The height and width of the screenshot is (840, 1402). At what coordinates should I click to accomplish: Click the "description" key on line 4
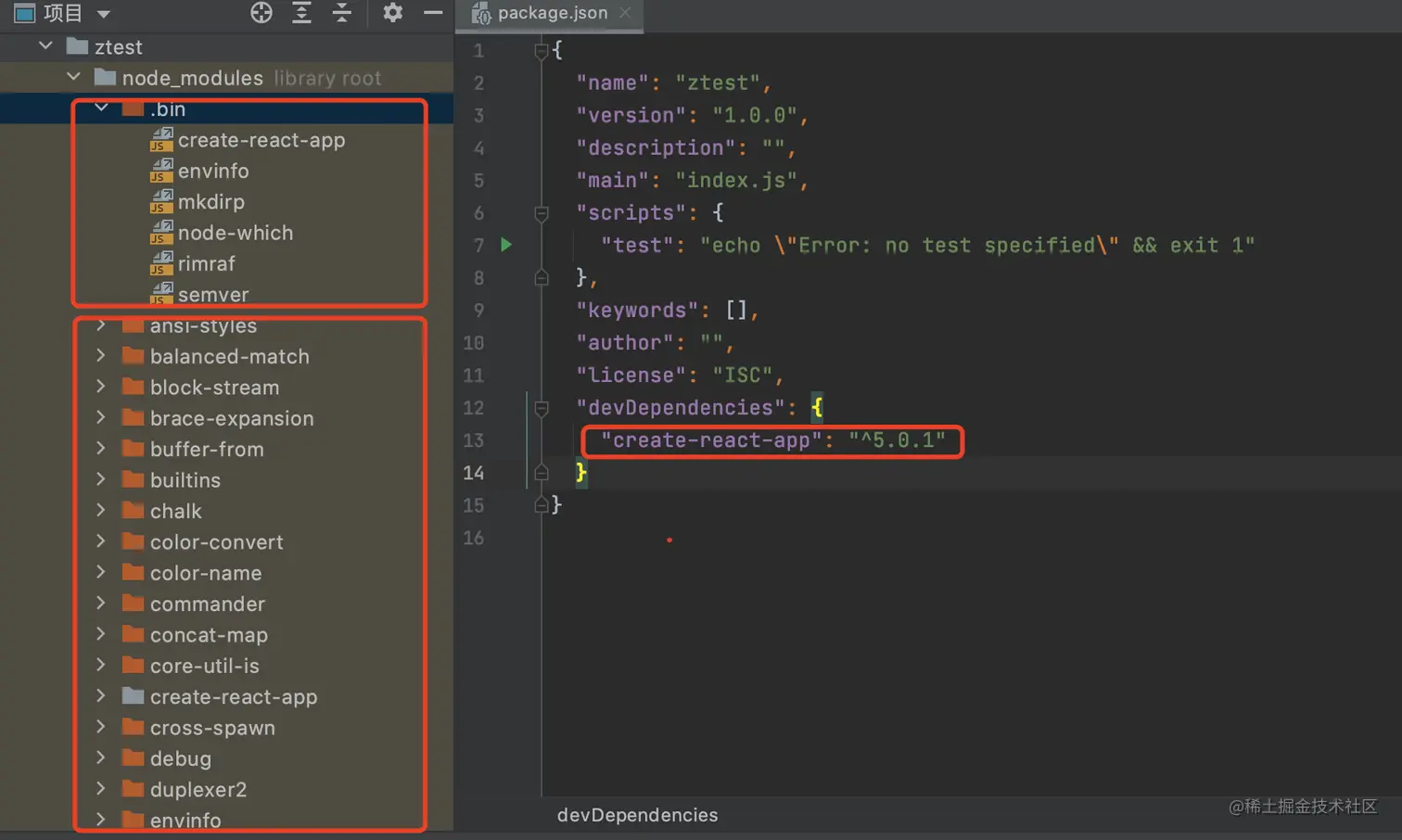[656, 147]
